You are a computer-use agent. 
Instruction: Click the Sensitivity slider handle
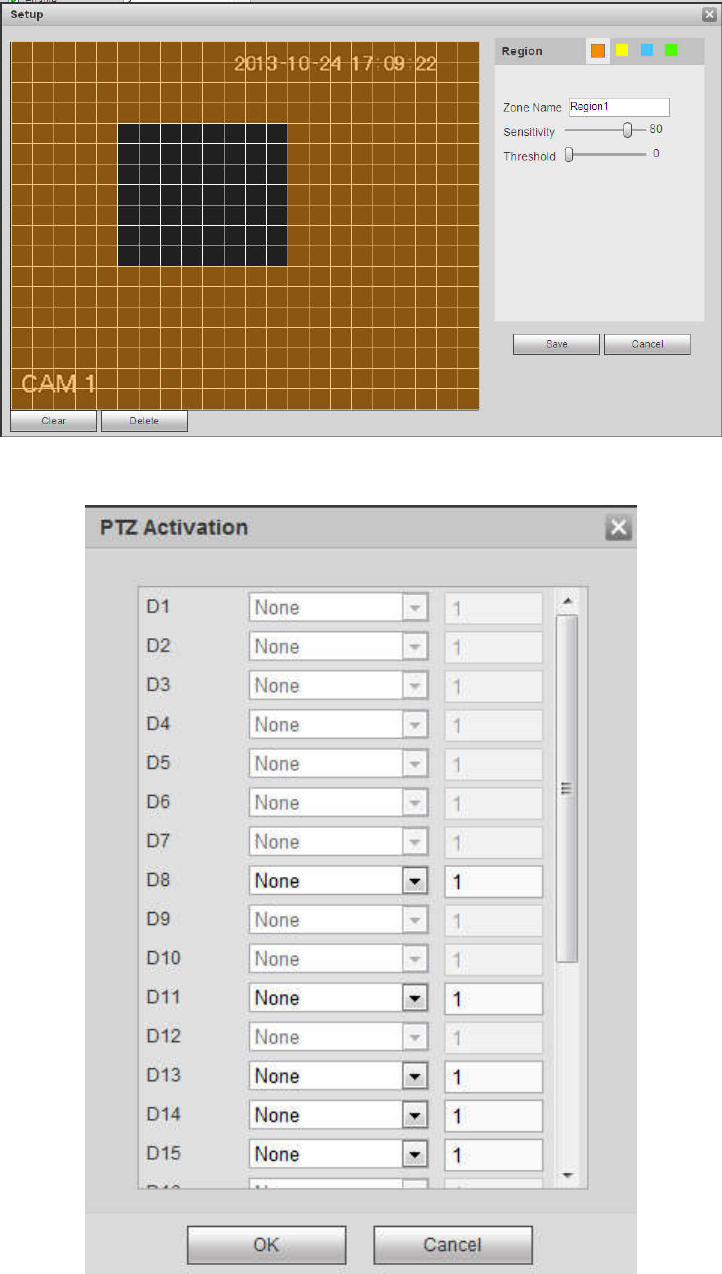627,129
